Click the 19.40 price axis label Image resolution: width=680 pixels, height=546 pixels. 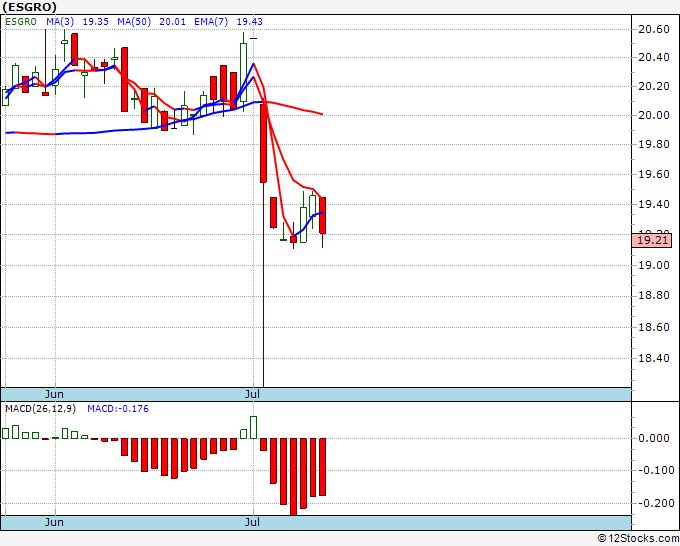pyautogui.click(x=654, y=204)
